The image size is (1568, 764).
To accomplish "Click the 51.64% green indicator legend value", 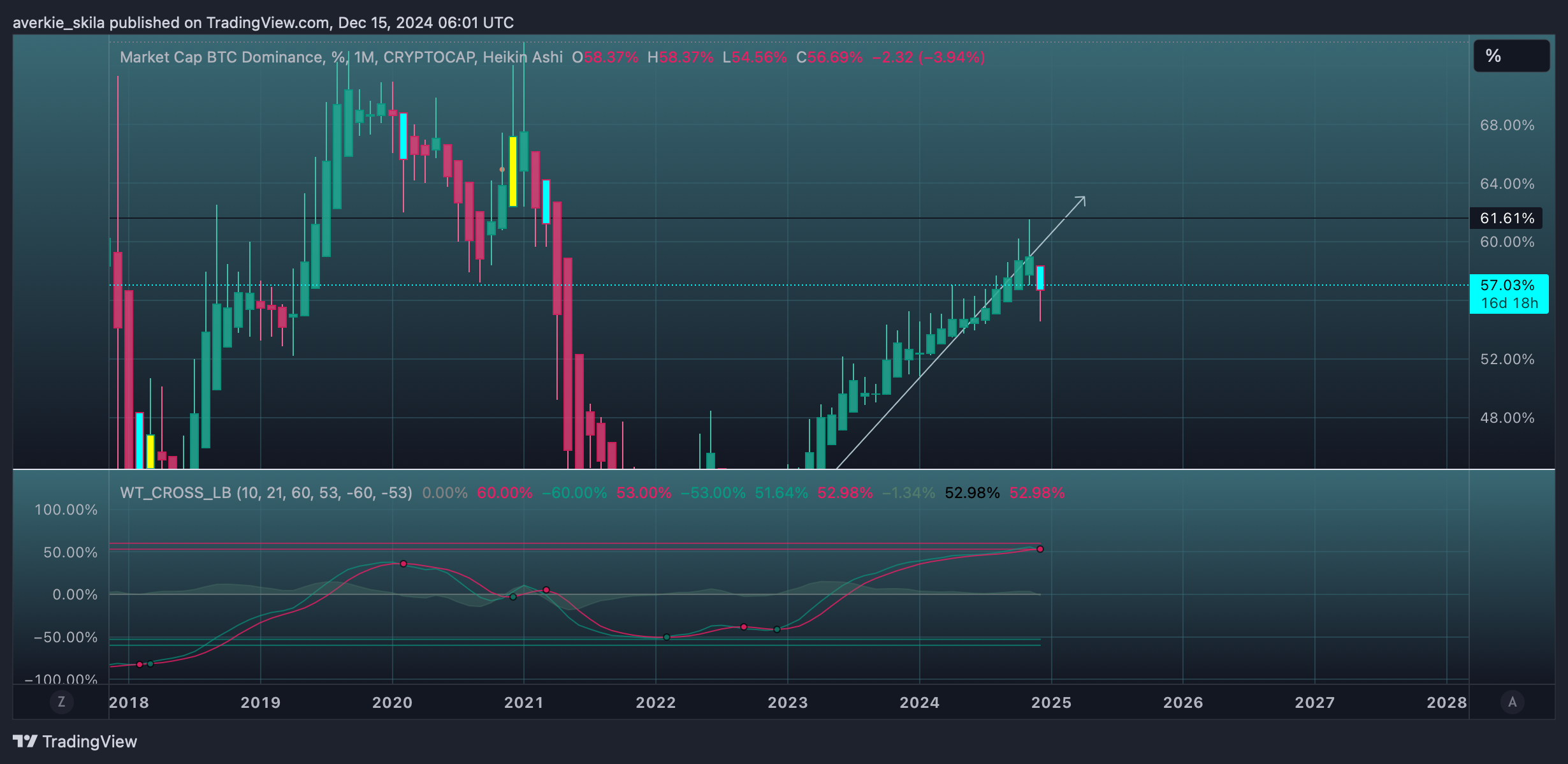I will coord(781,493).
